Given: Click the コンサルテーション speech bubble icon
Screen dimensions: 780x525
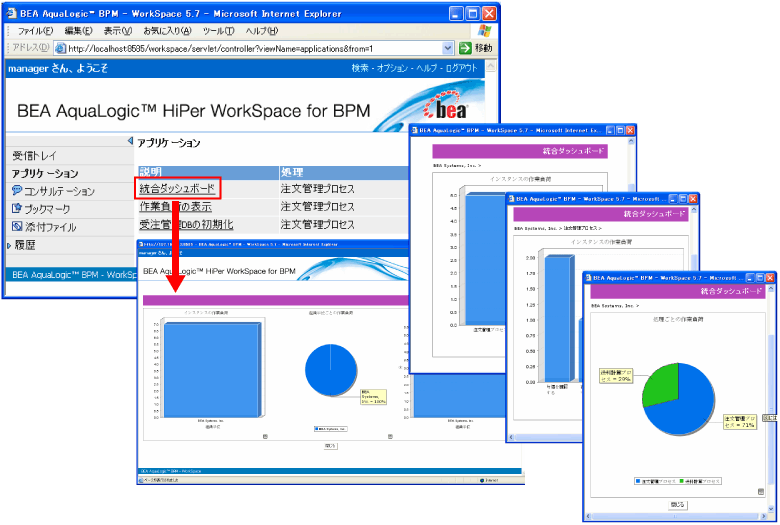Looking at the screenshot, I should (x=16, y=191).
